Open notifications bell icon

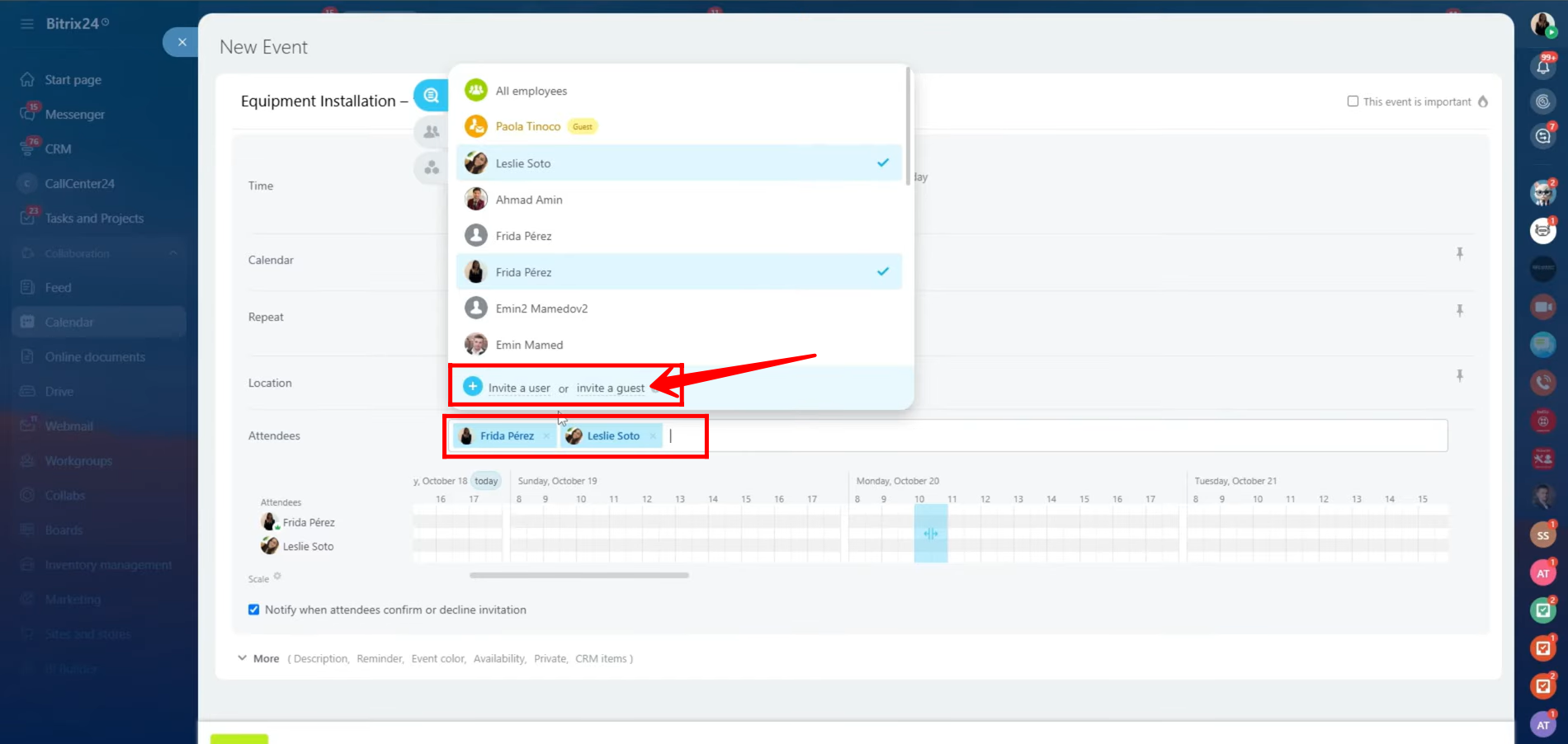coord(1542,66)
